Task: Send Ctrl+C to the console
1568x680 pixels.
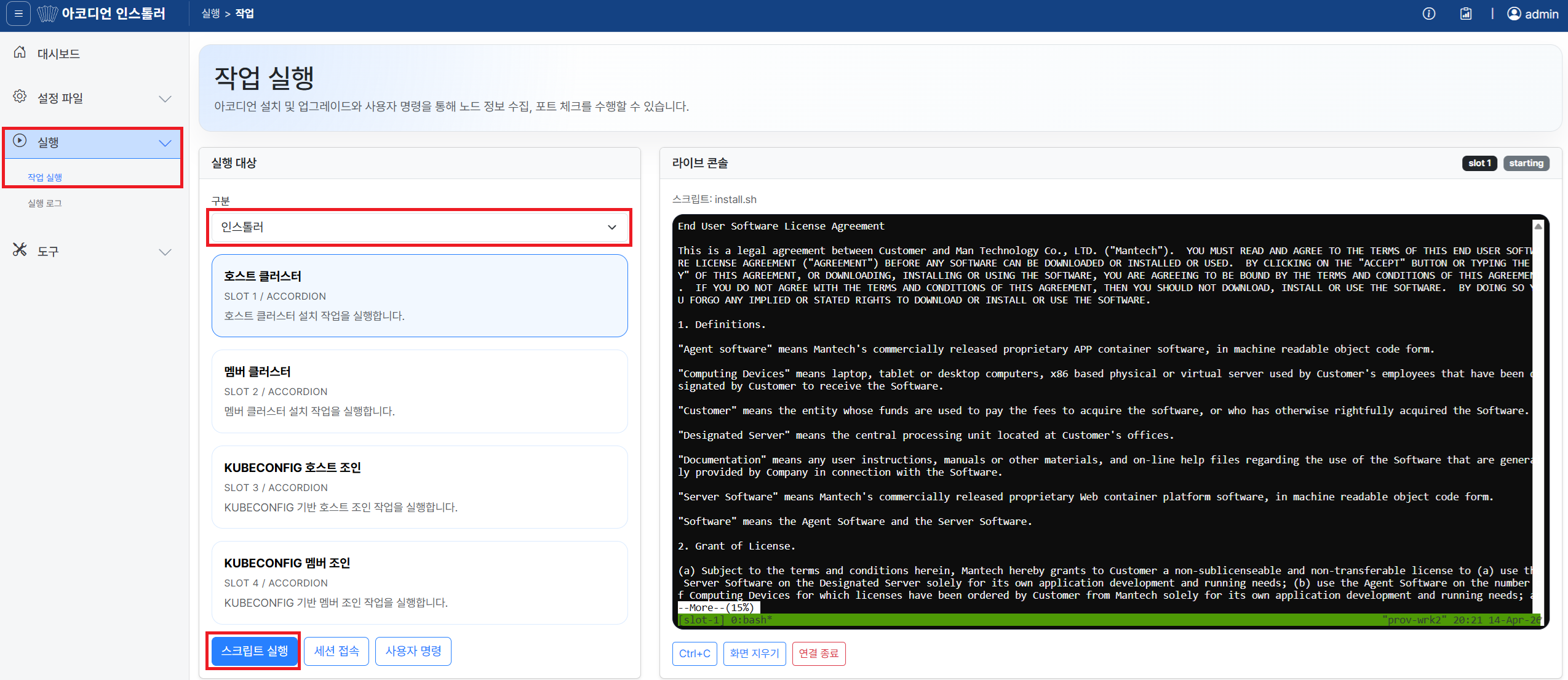Action: [694, 654]
